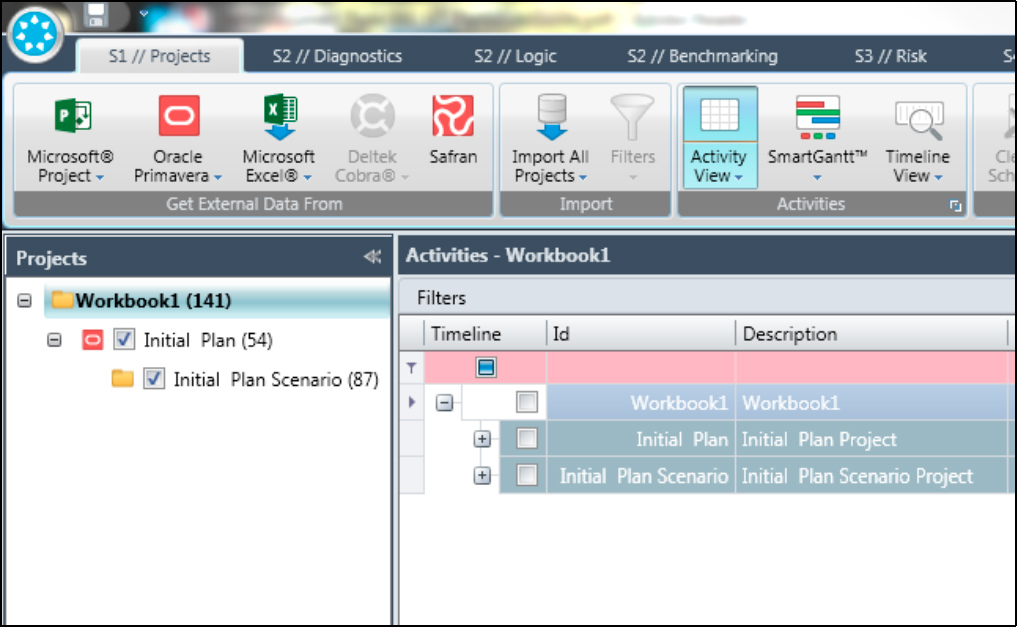Select Workbook1 Description cell
1017x627 pixels.
(872, 403)
